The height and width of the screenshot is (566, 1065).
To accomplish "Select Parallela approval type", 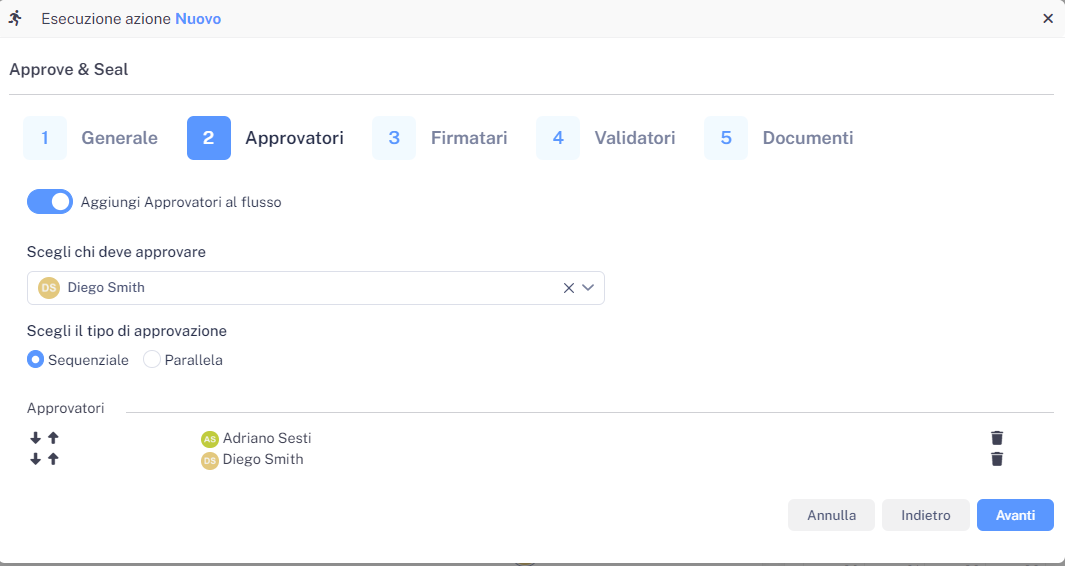I will (152, 360).
